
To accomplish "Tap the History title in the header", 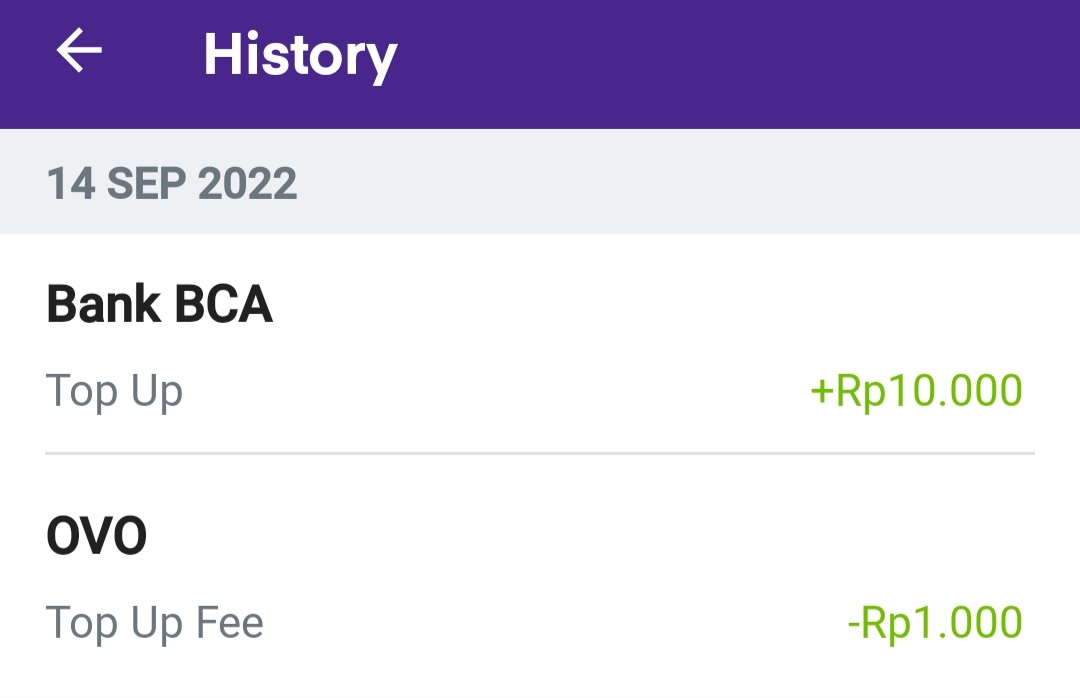I will [299, 56].
